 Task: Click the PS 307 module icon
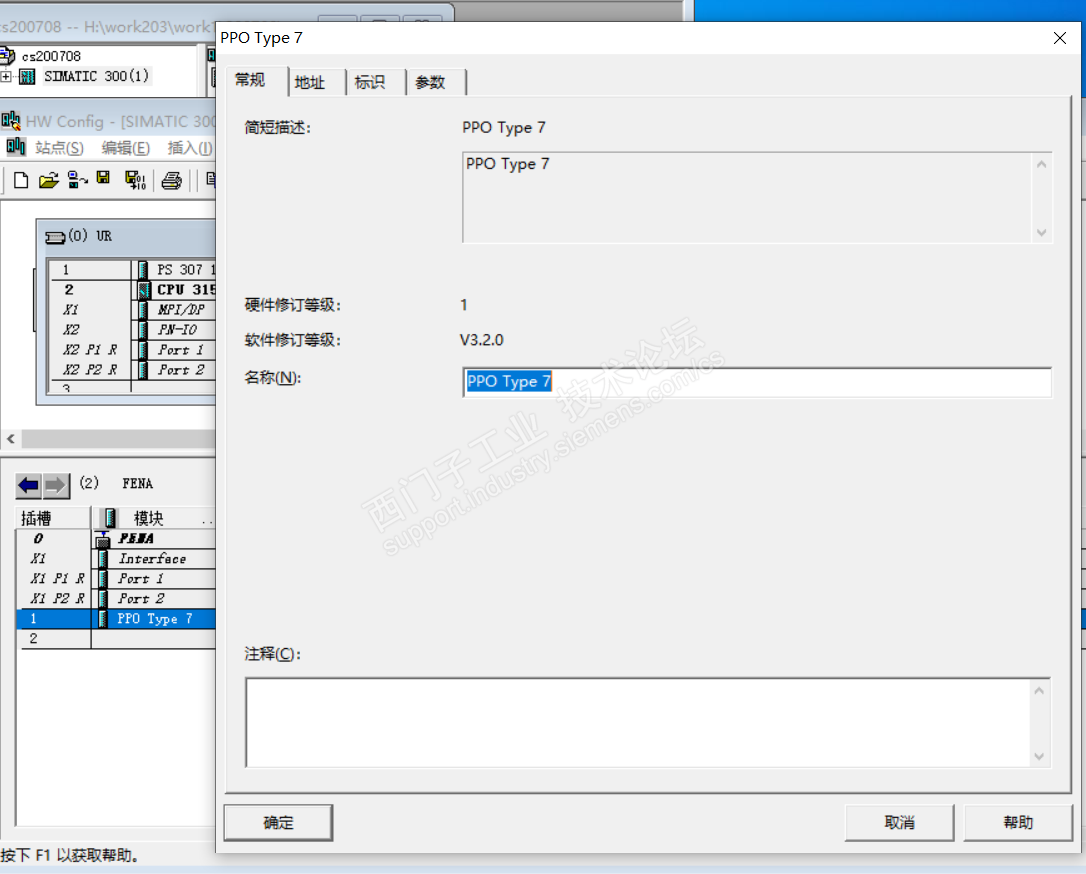[143, 269]
